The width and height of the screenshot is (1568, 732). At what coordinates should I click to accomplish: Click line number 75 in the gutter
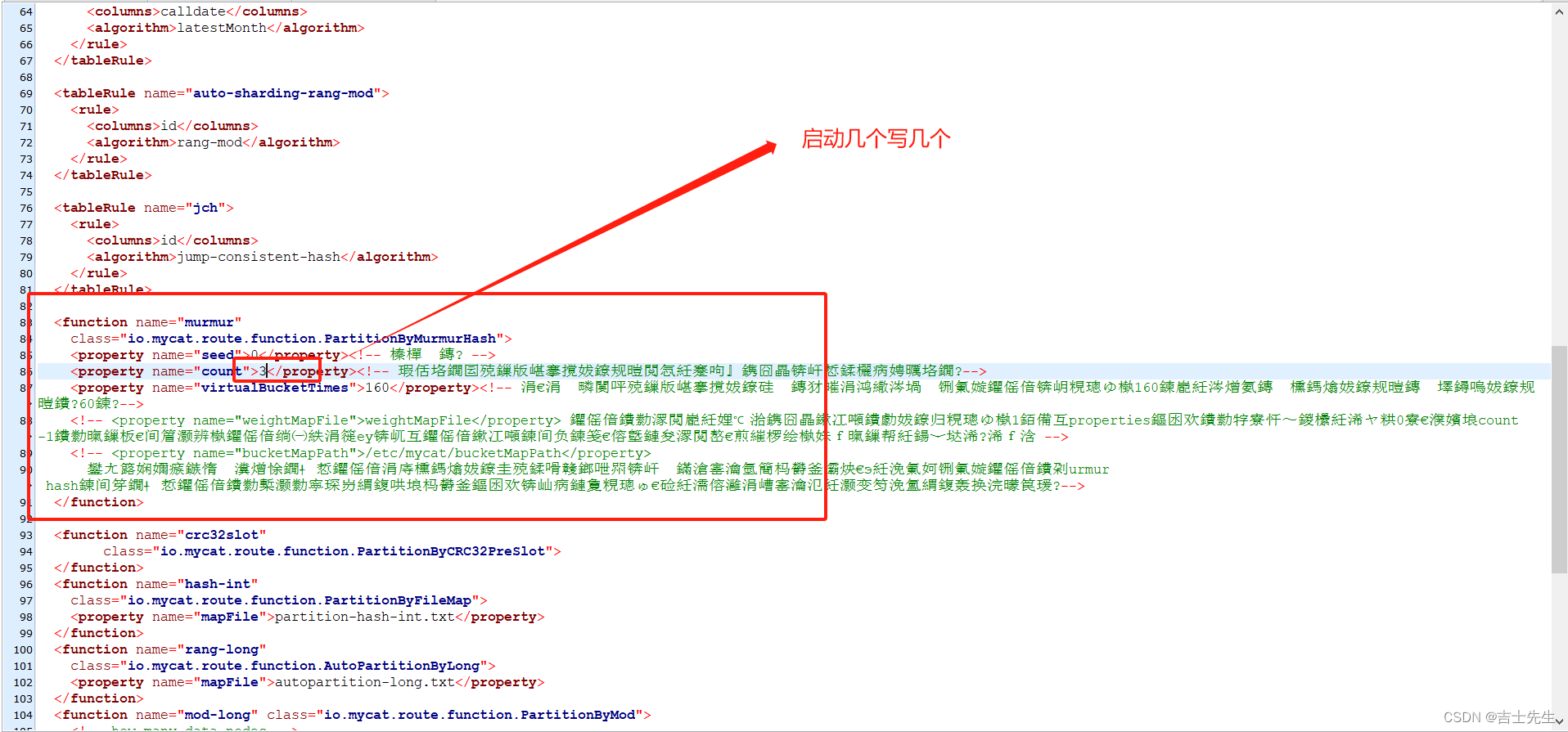26,191
